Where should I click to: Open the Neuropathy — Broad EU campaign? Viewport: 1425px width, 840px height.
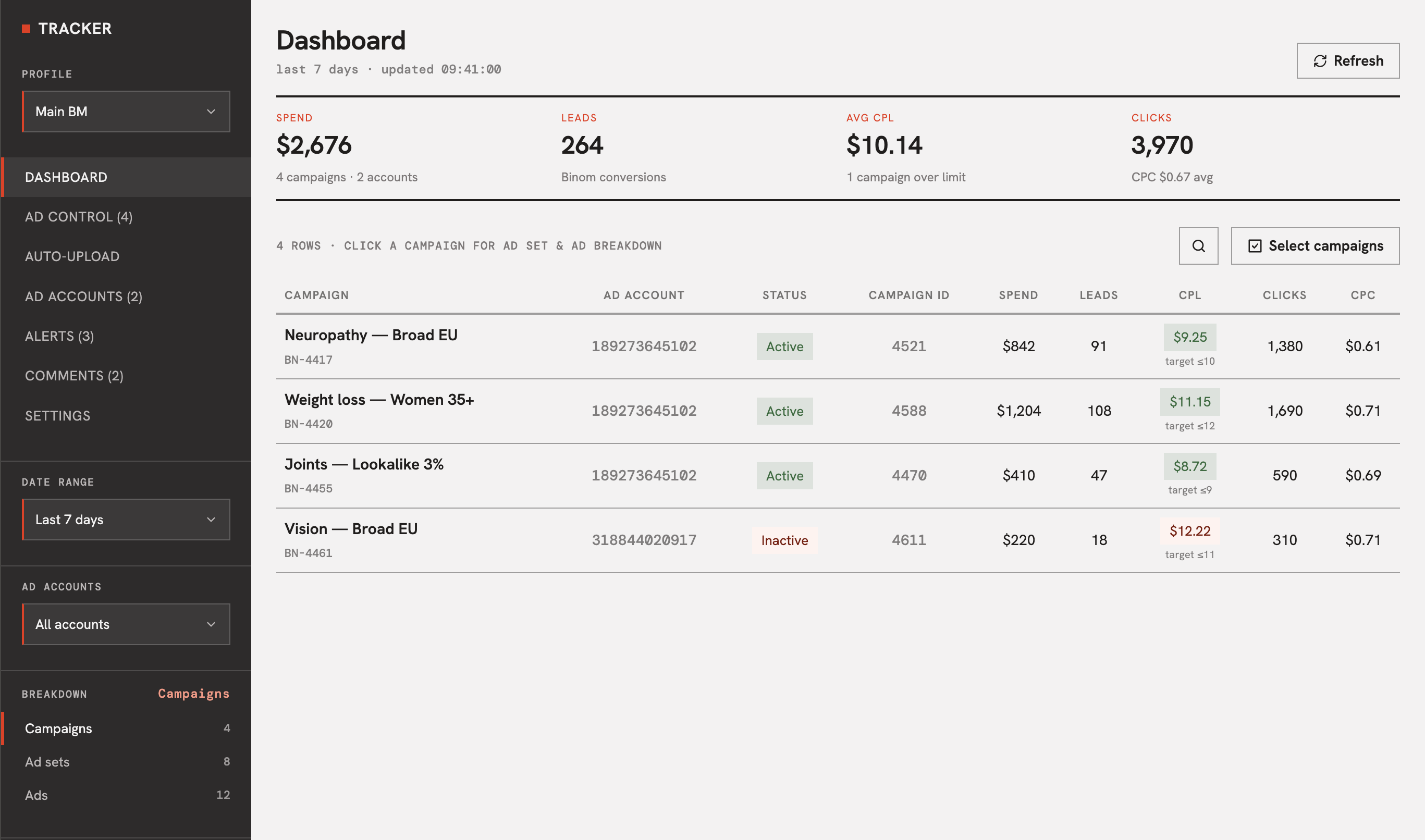(371, 335)
